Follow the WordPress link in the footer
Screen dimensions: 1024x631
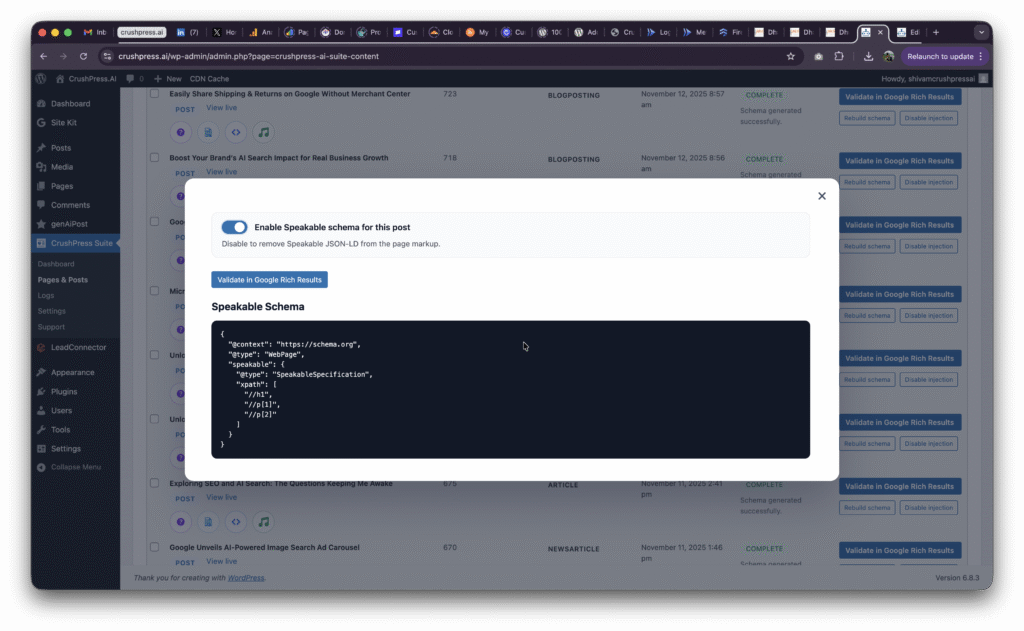pos(246,578)
